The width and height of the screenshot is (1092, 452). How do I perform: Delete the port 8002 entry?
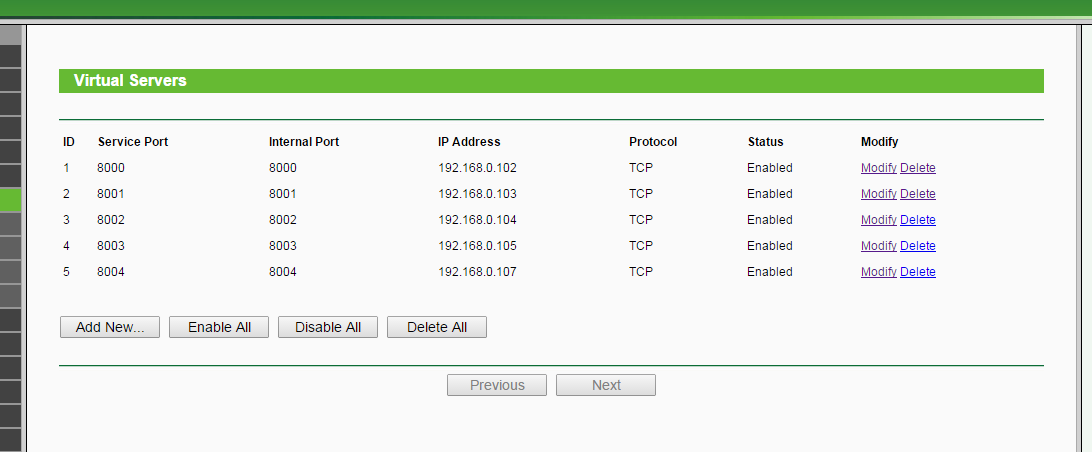[917, 220]
